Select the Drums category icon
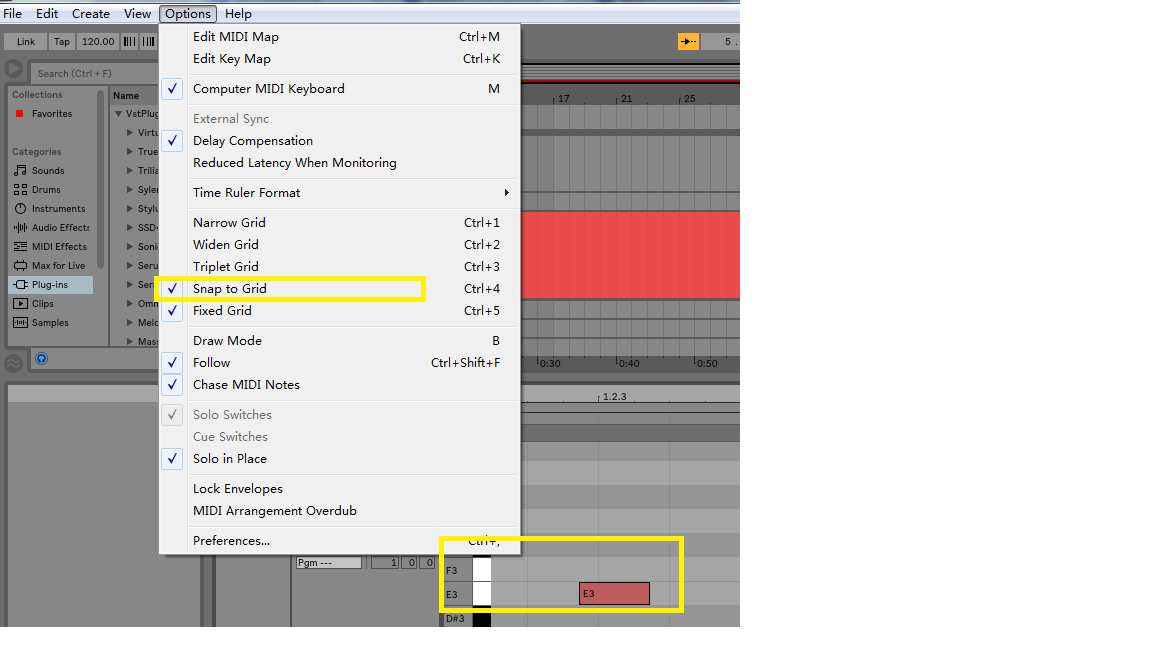 (20, 190)
